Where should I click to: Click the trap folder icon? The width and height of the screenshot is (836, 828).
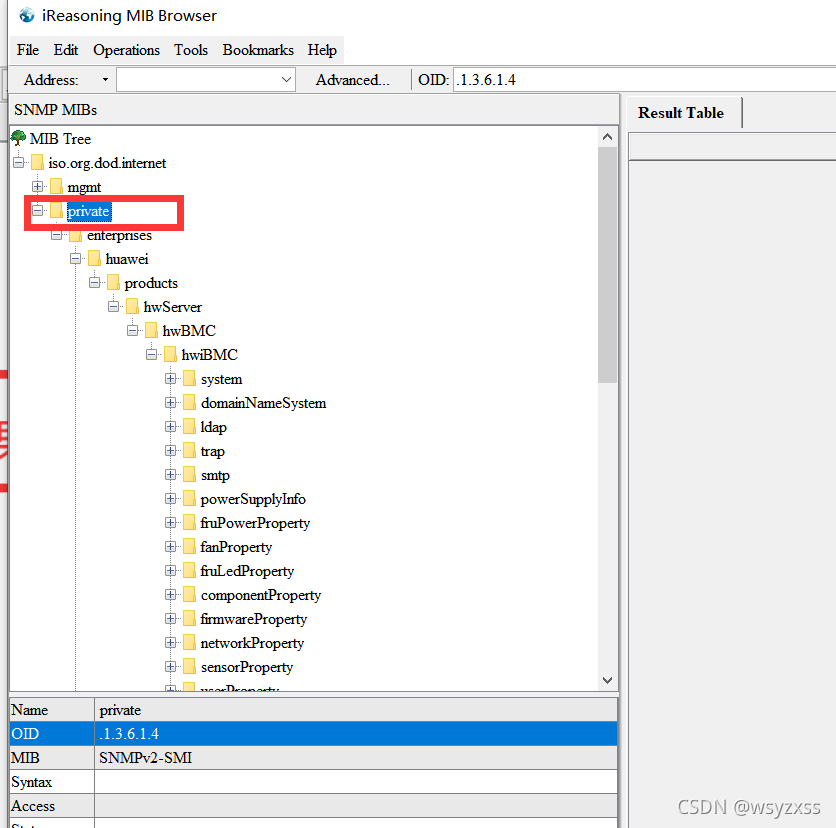pyautogui.click(x=189, y=451)
